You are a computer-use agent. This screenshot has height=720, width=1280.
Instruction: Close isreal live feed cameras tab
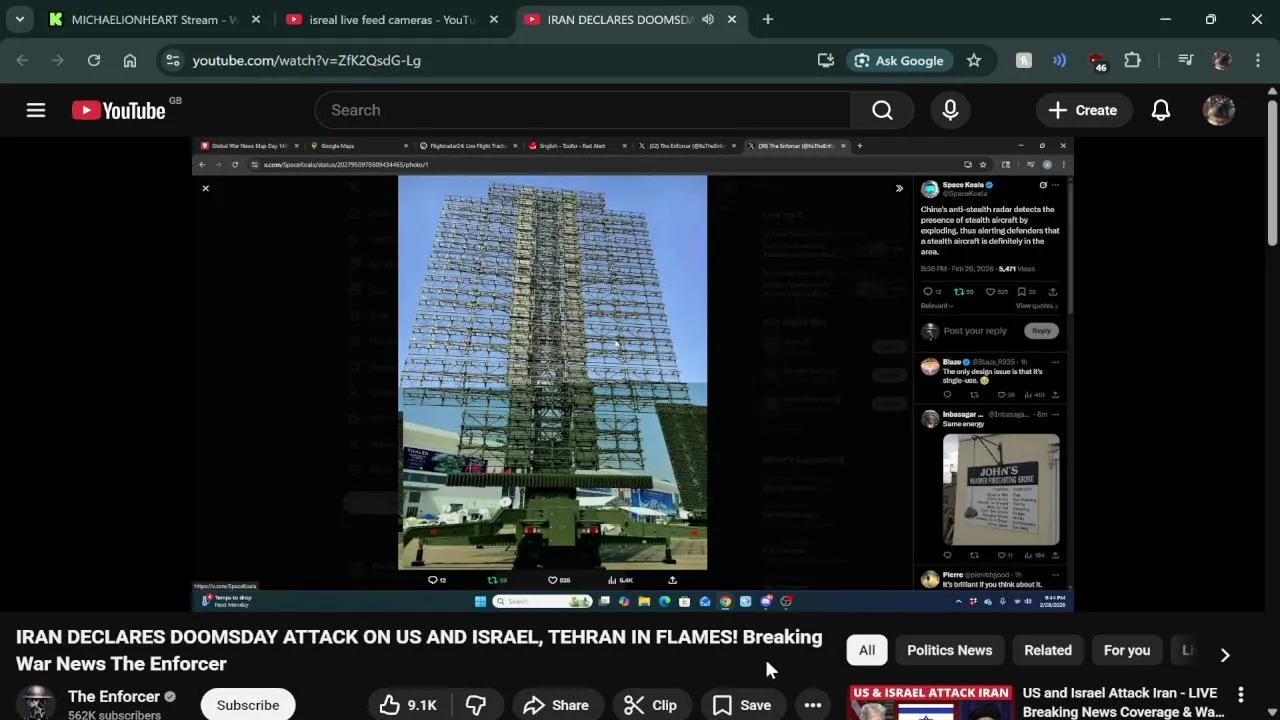click(x=494, y=19)
